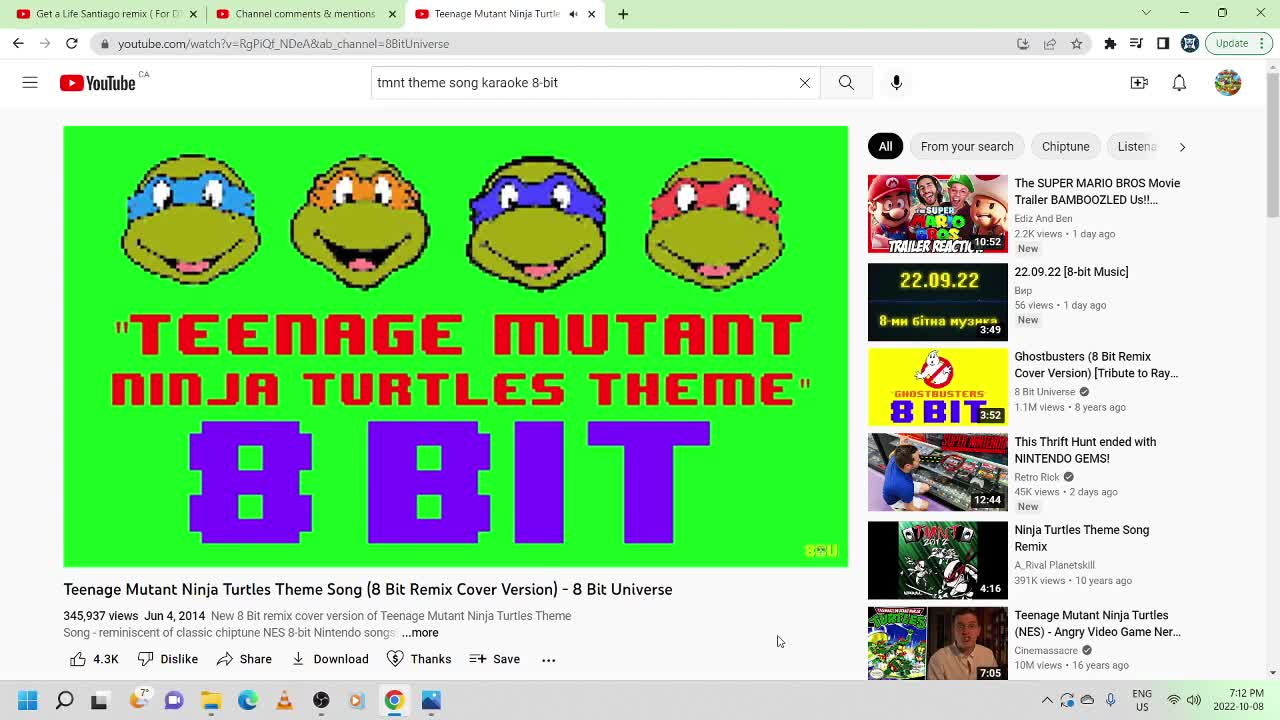The image size is (1280, 720).
Task: Open volume control in system tray
Action: [1194, 700]
